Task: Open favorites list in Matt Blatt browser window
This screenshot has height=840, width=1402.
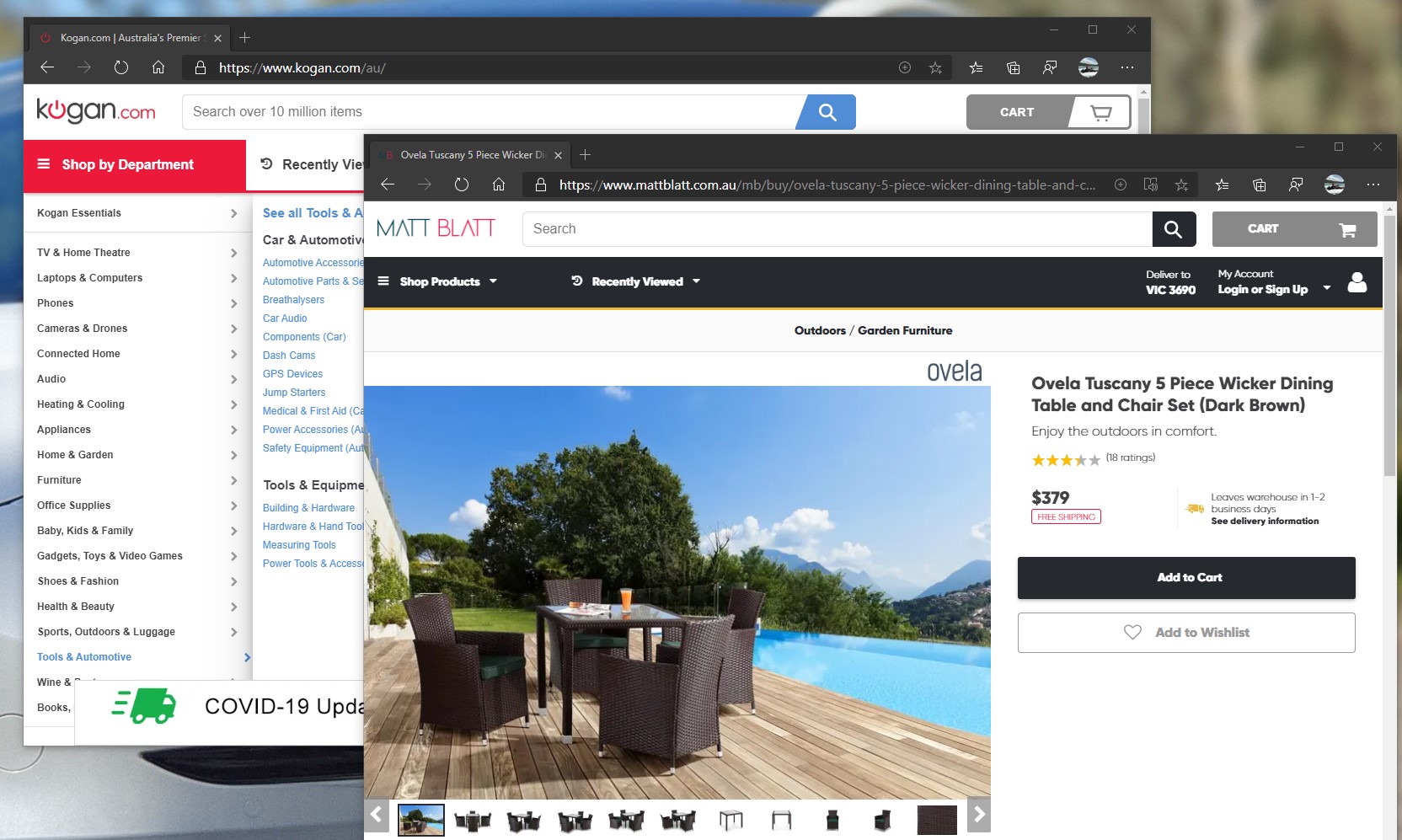Action: (1222, 185)
